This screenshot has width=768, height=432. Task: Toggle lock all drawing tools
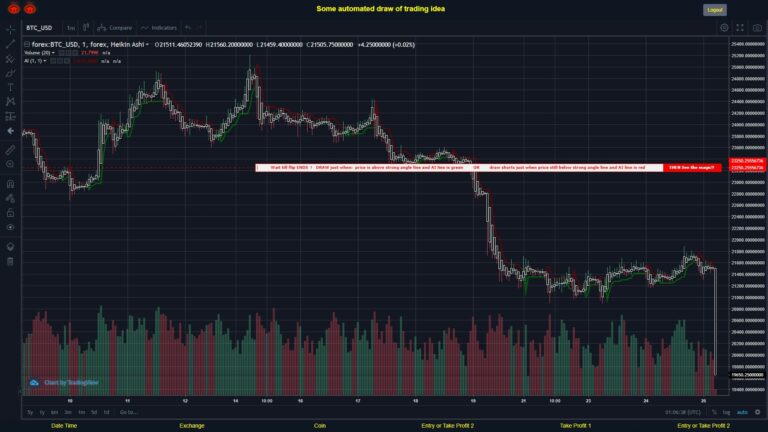10,213
